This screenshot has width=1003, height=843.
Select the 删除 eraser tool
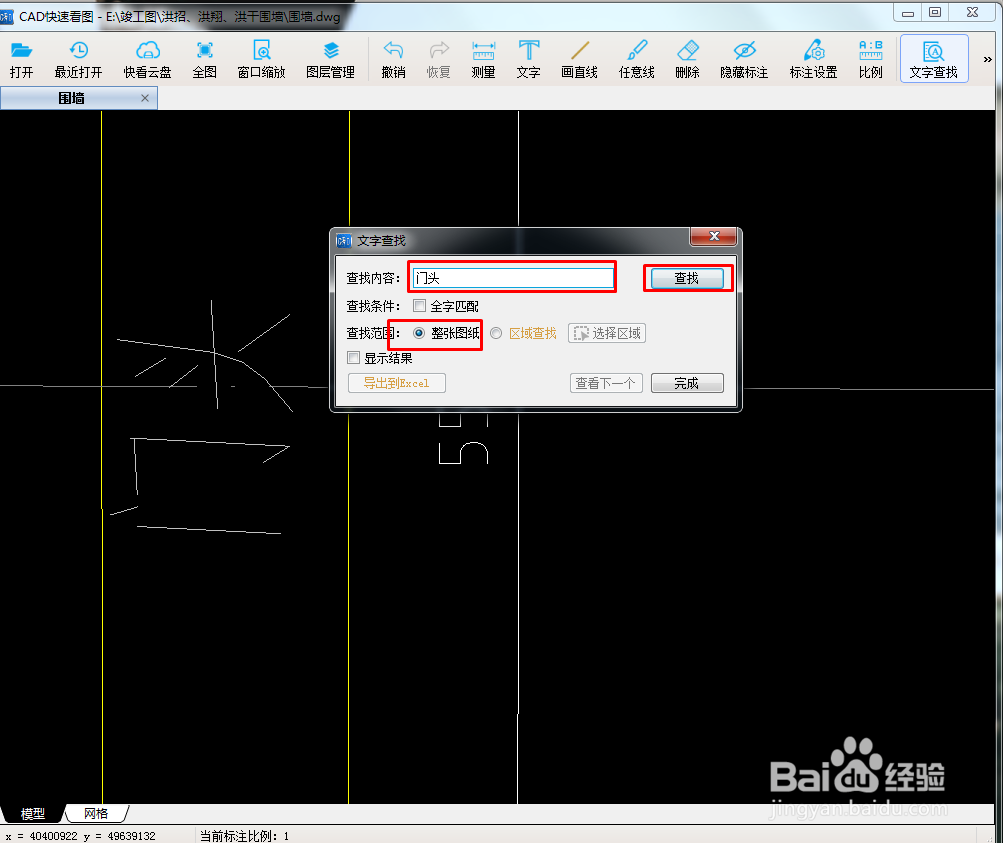688,59
